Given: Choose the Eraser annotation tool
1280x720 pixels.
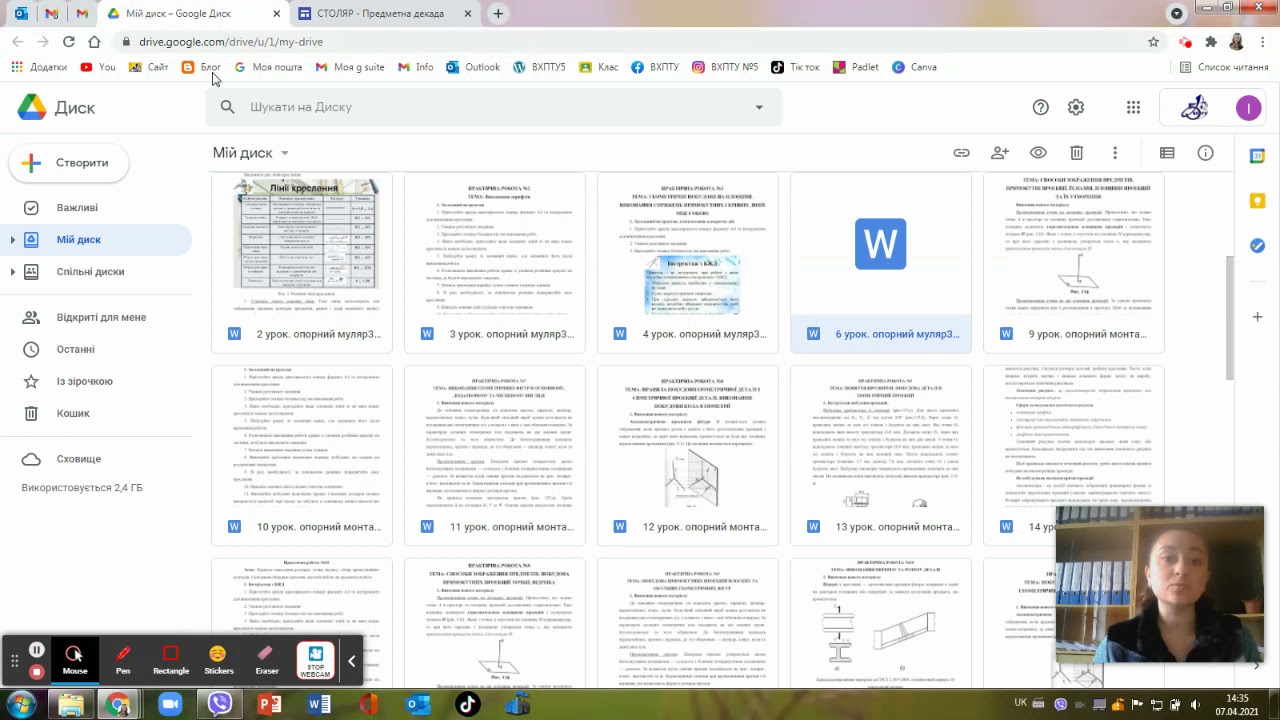Looking at the screenshot, I should [266, 660].
